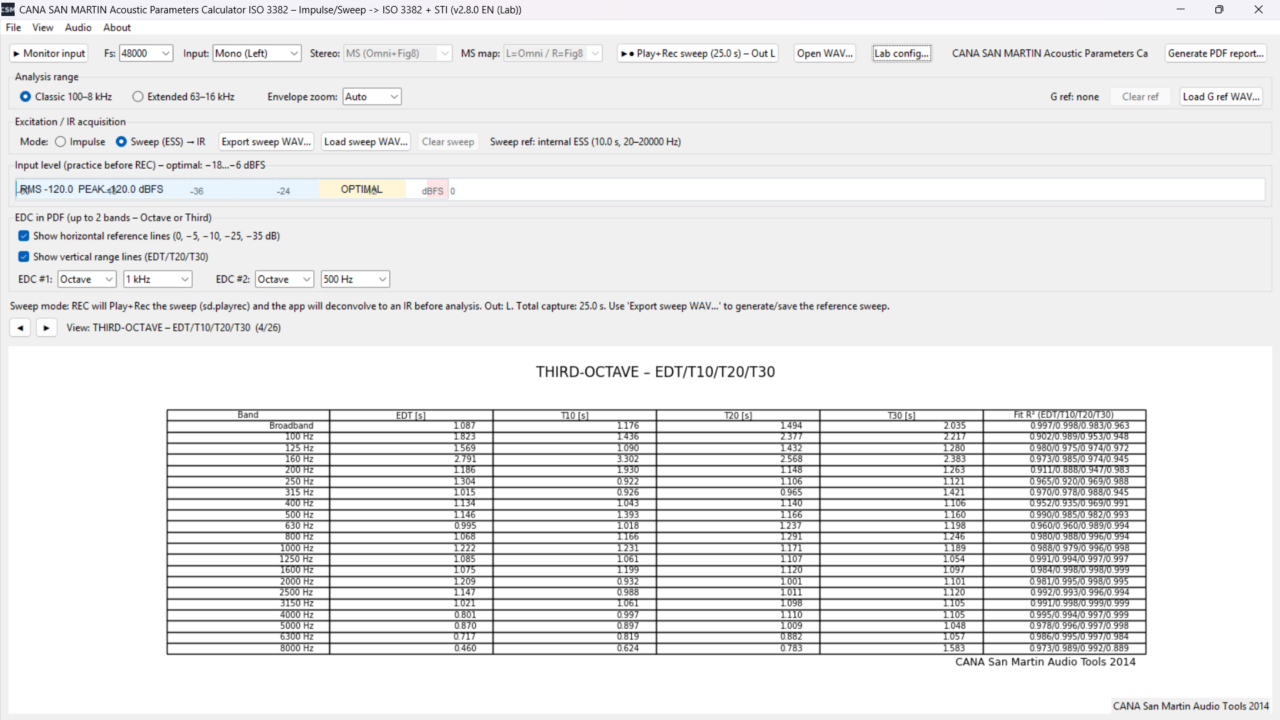Click the next view arrow button

[46, 327]
